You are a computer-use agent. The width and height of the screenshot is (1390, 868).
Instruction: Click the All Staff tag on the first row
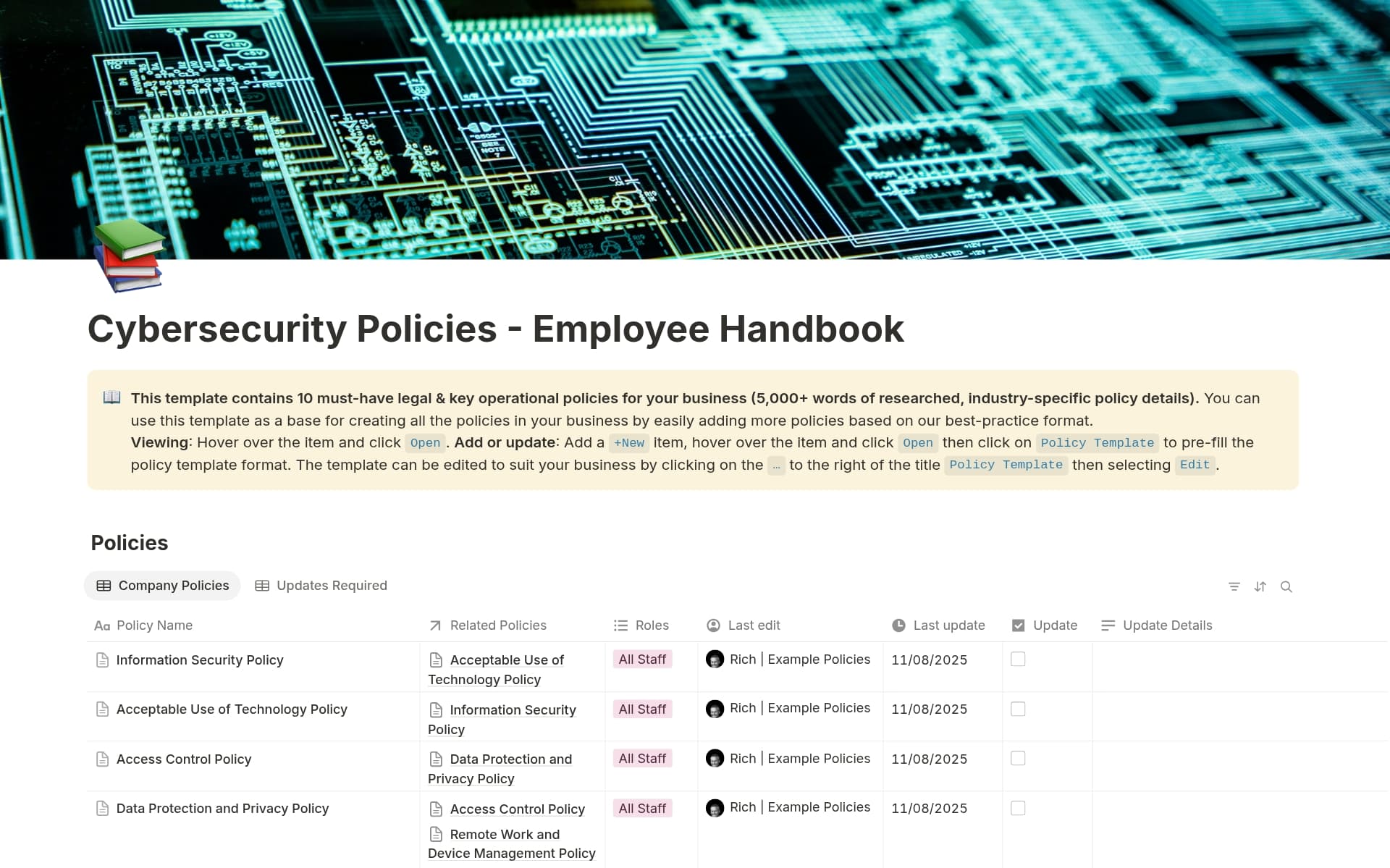[642, 659]
